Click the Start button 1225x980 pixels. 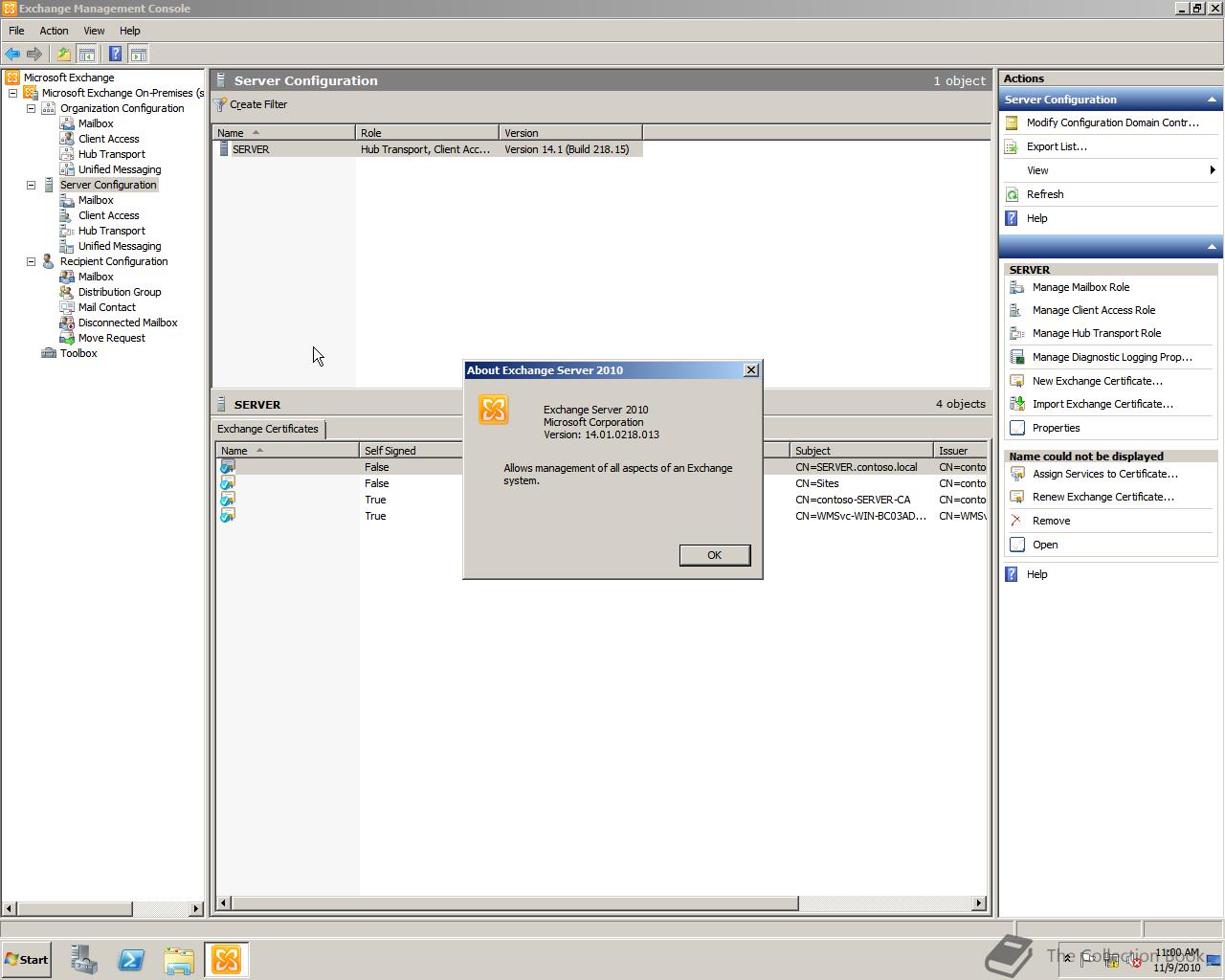coord(27,960)
